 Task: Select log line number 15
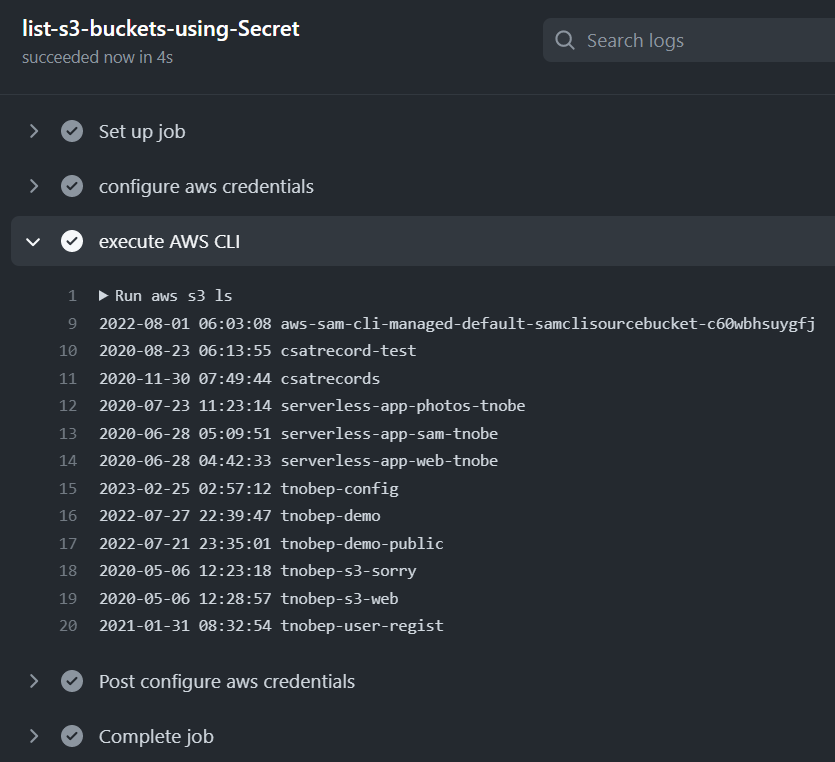(x=68, y=488)
